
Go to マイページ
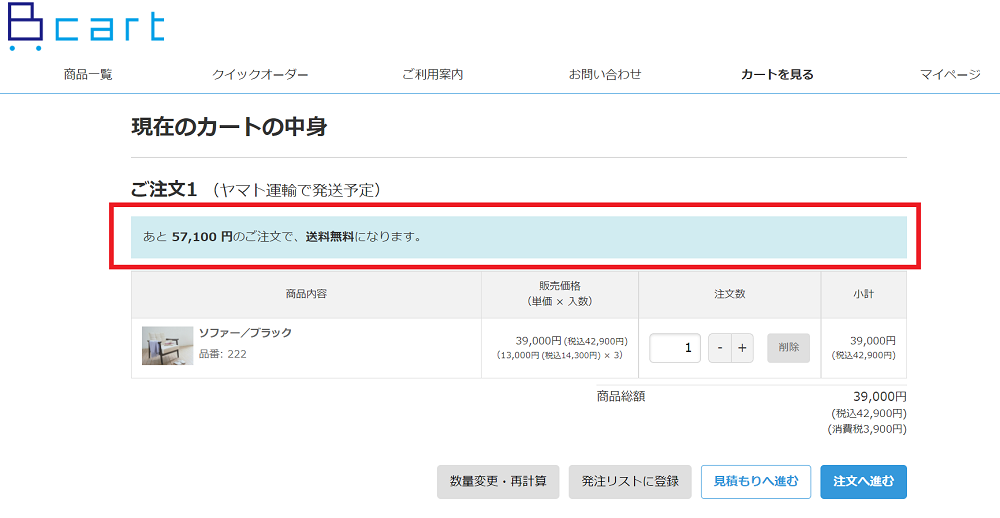[950, 75]
